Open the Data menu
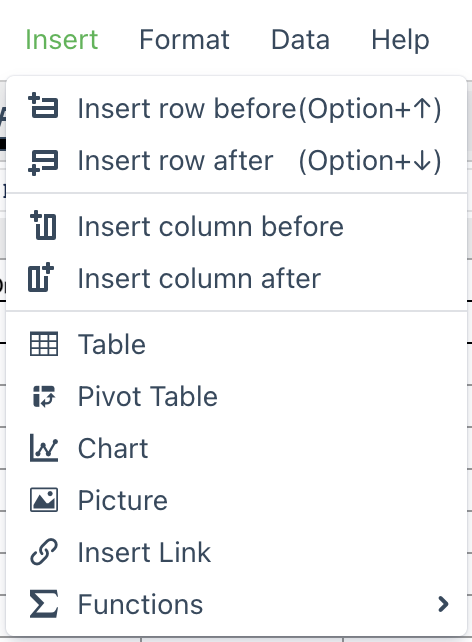Screen dimensions: 472x642 [x=300, y=40]
